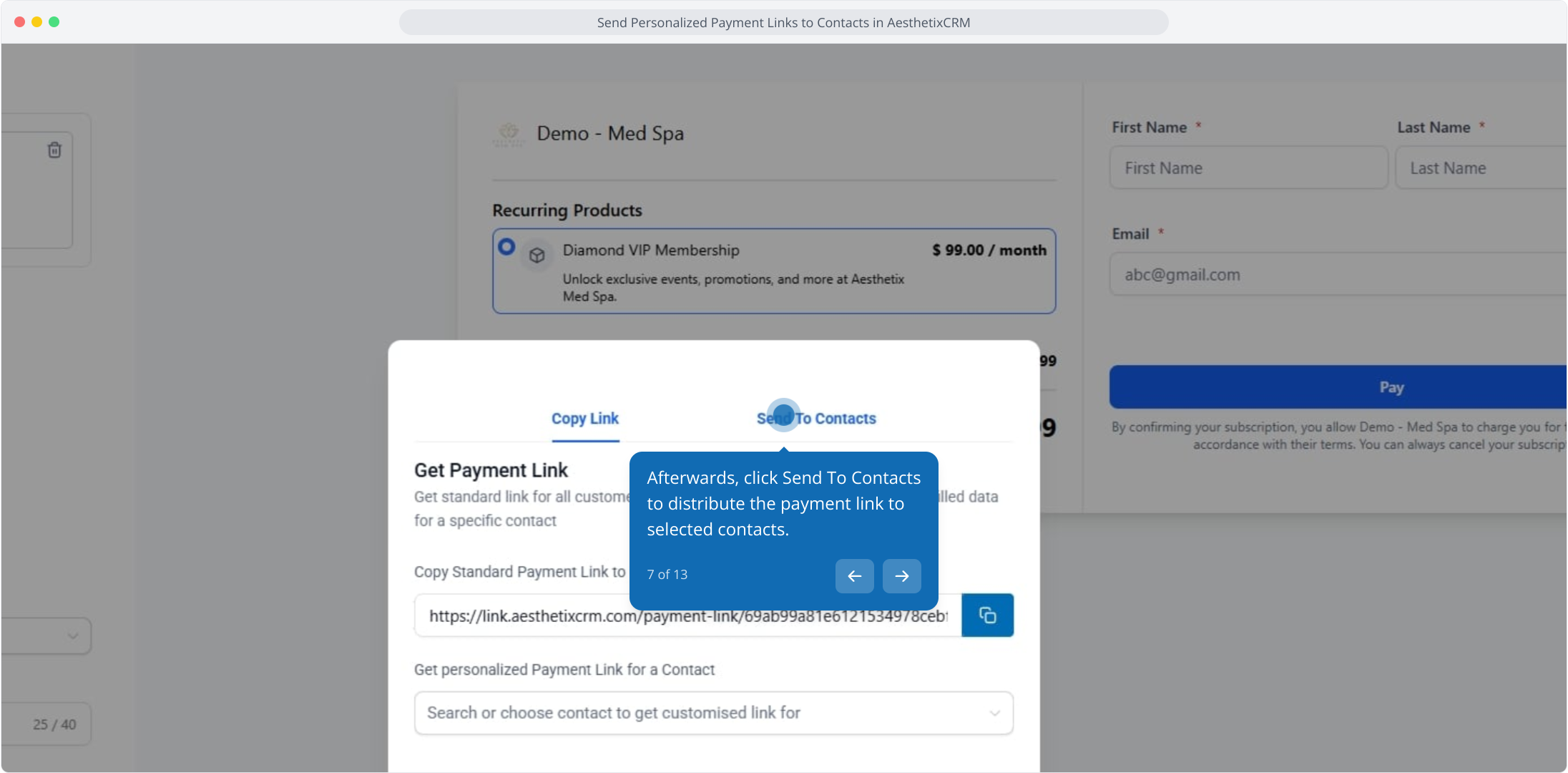Switch to the Copy Link tab
1568x773 pixels.
[x=584, y=419]
